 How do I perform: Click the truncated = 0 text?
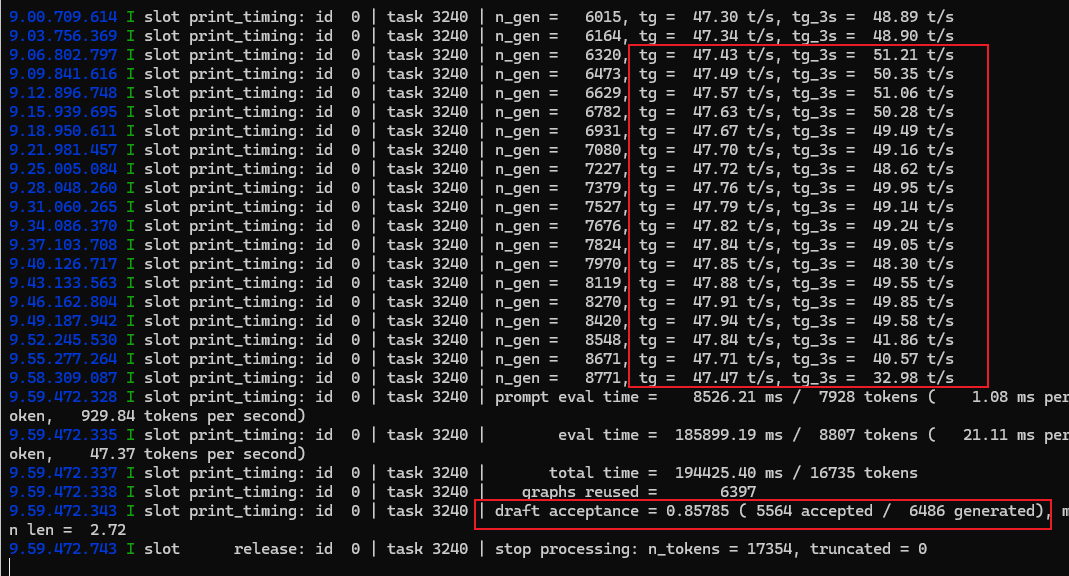[868, 549]
